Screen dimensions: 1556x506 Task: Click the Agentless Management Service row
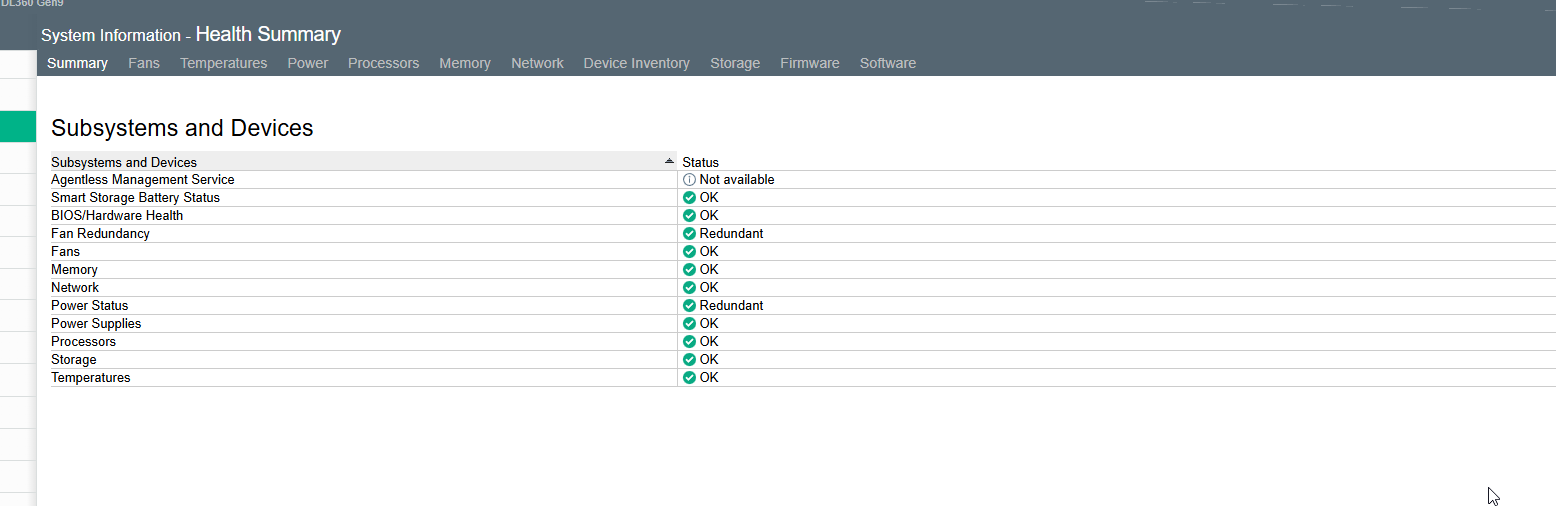tap(143, 180)
